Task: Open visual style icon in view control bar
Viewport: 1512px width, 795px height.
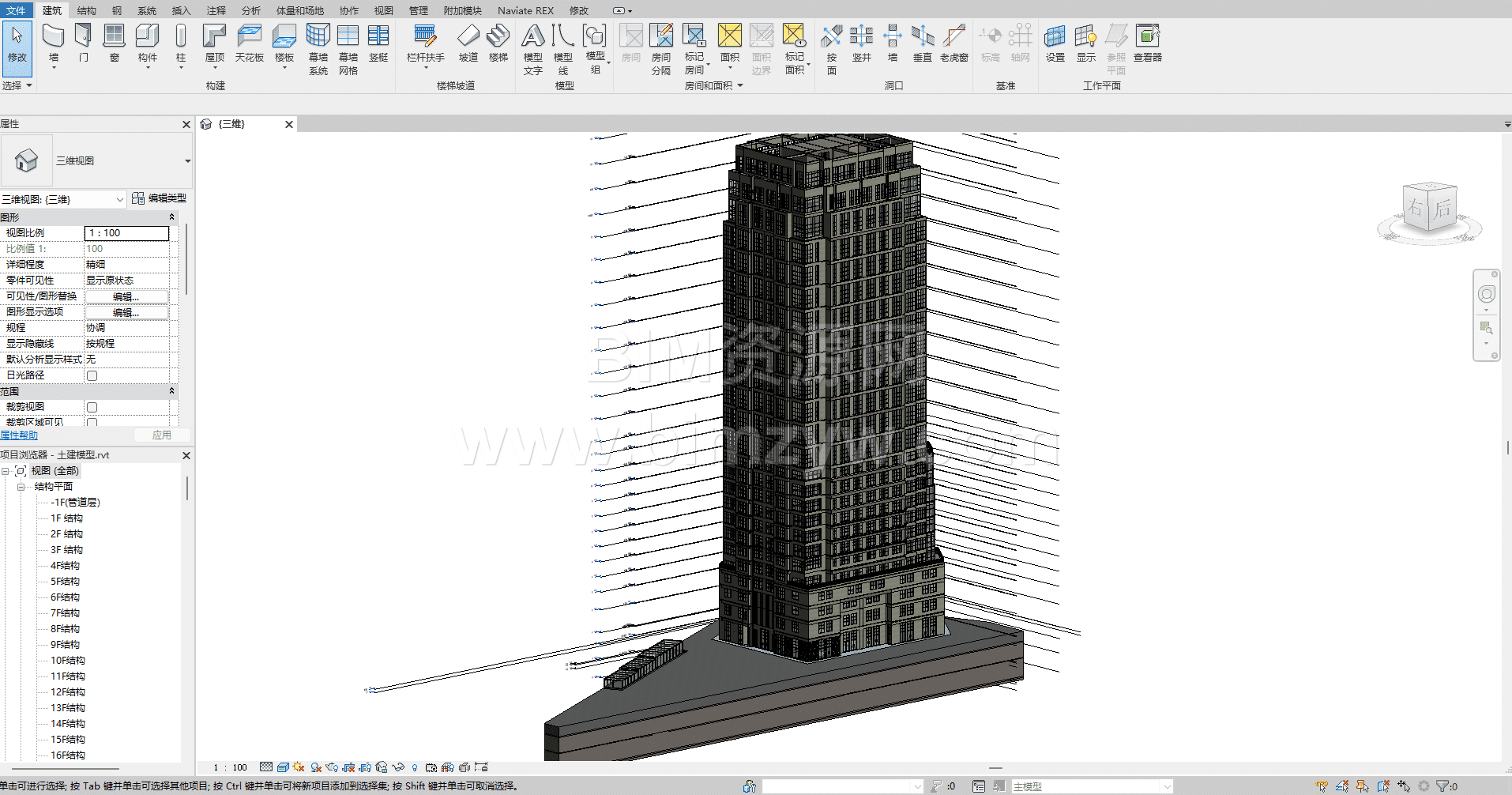Action: pos(283,767)
